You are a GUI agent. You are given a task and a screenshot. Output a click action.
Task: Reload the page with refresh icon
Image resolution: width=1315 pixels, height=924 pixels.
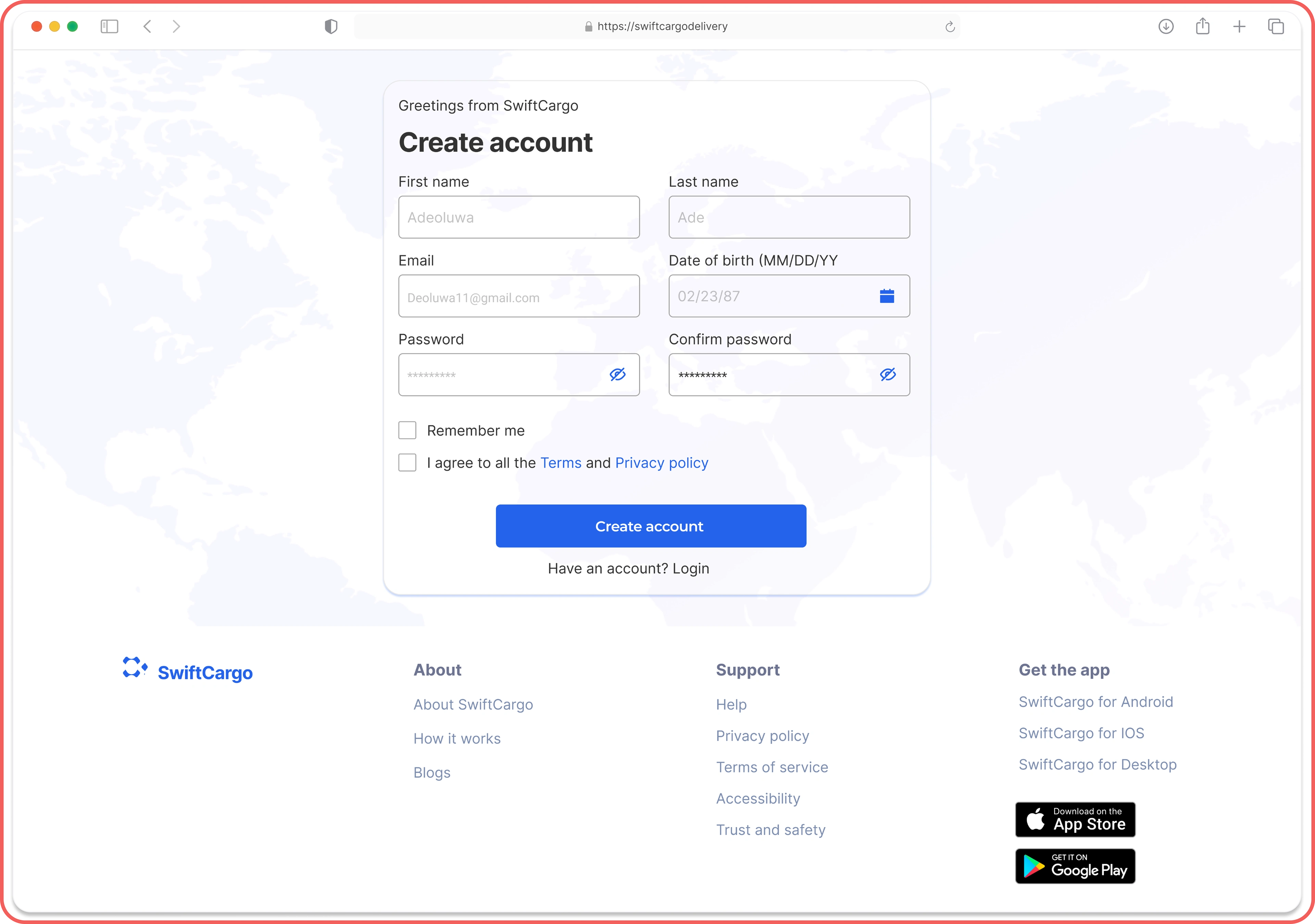[950, 27]
